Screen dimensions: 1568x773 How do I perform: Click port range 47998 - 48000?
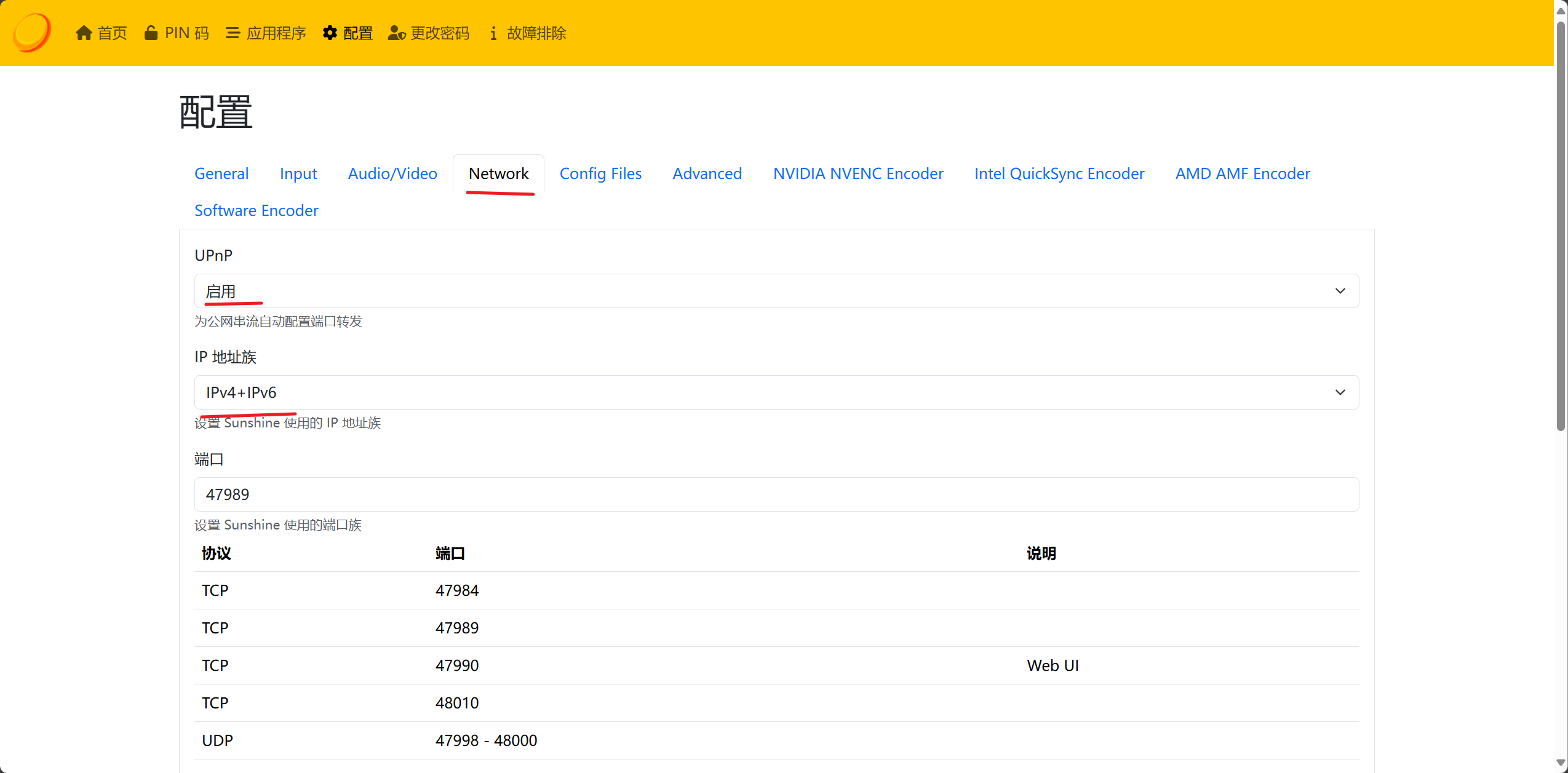486,740
